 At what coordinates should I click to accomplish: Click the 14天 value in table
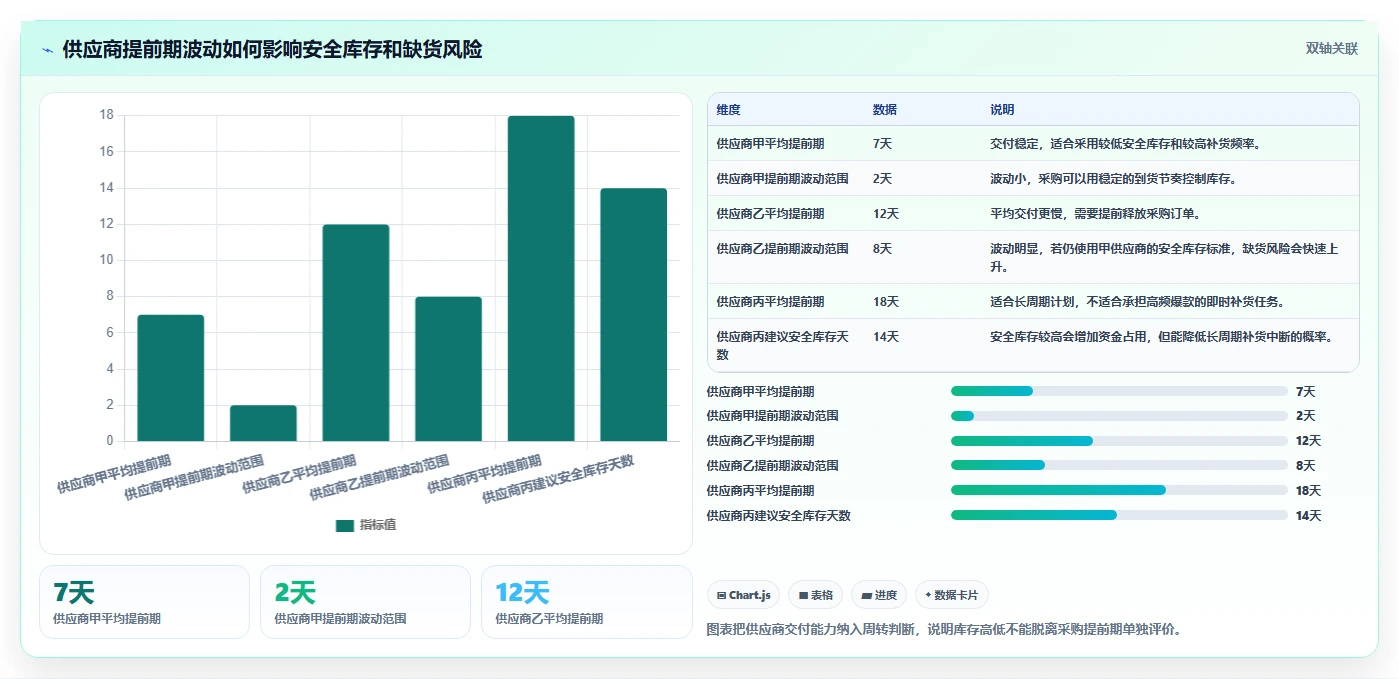[885, 337]
